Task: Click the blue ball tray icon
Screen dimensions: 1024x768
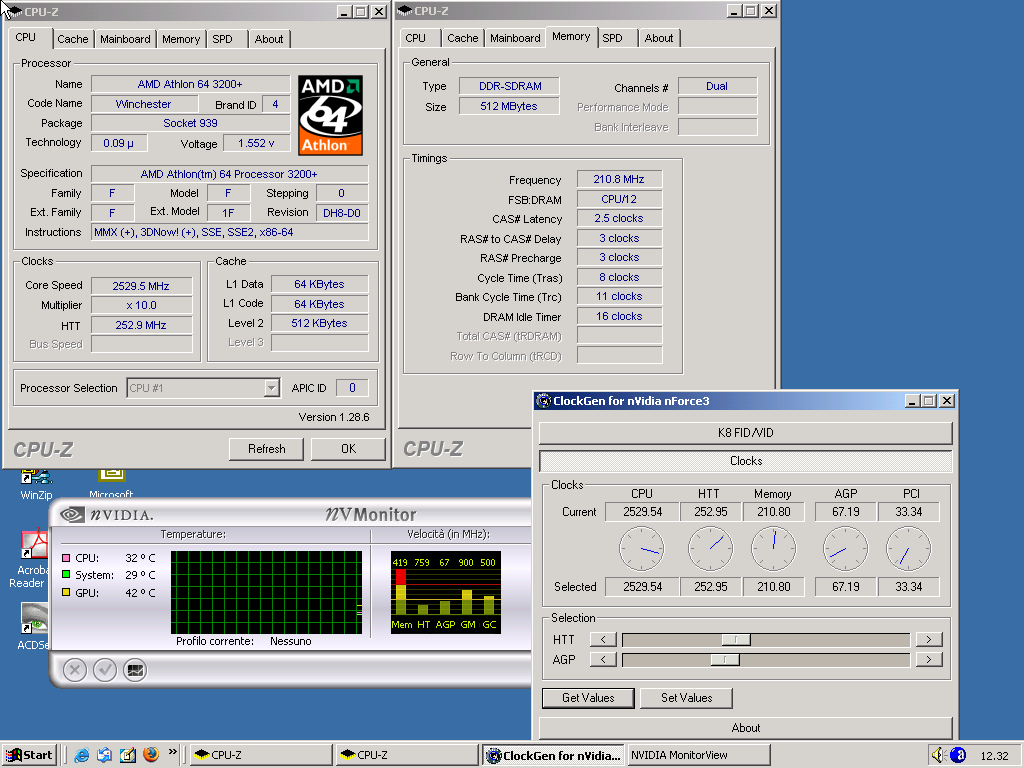Action: [x=958, y=755]
